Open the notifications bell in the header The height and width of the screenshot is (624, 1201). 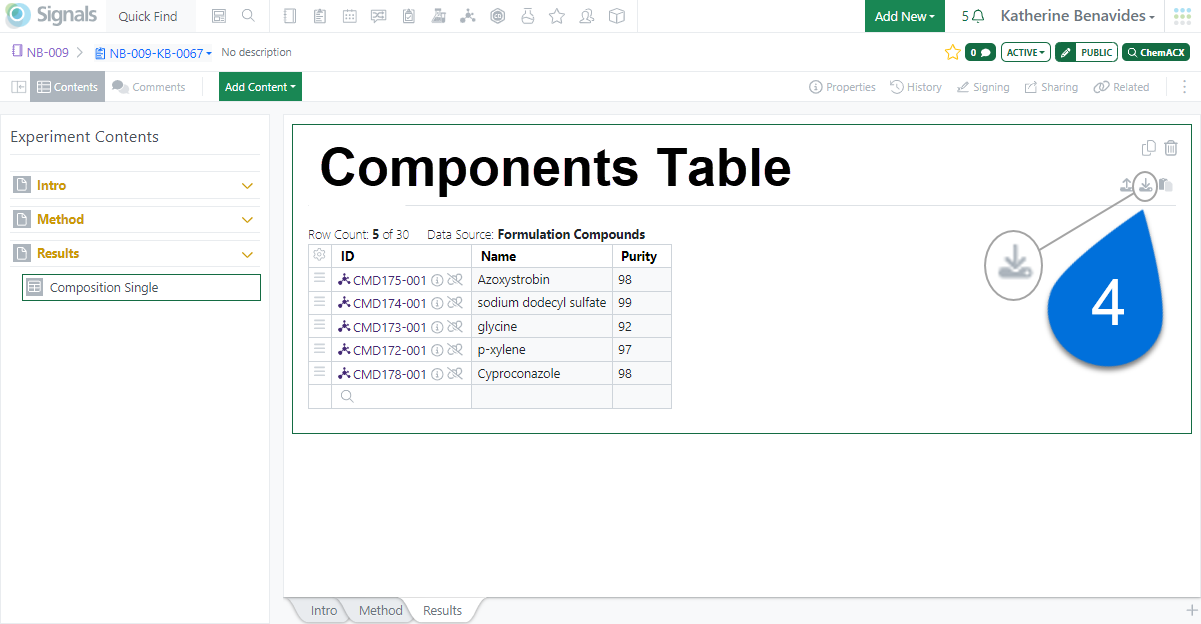[x=977, y=16]
